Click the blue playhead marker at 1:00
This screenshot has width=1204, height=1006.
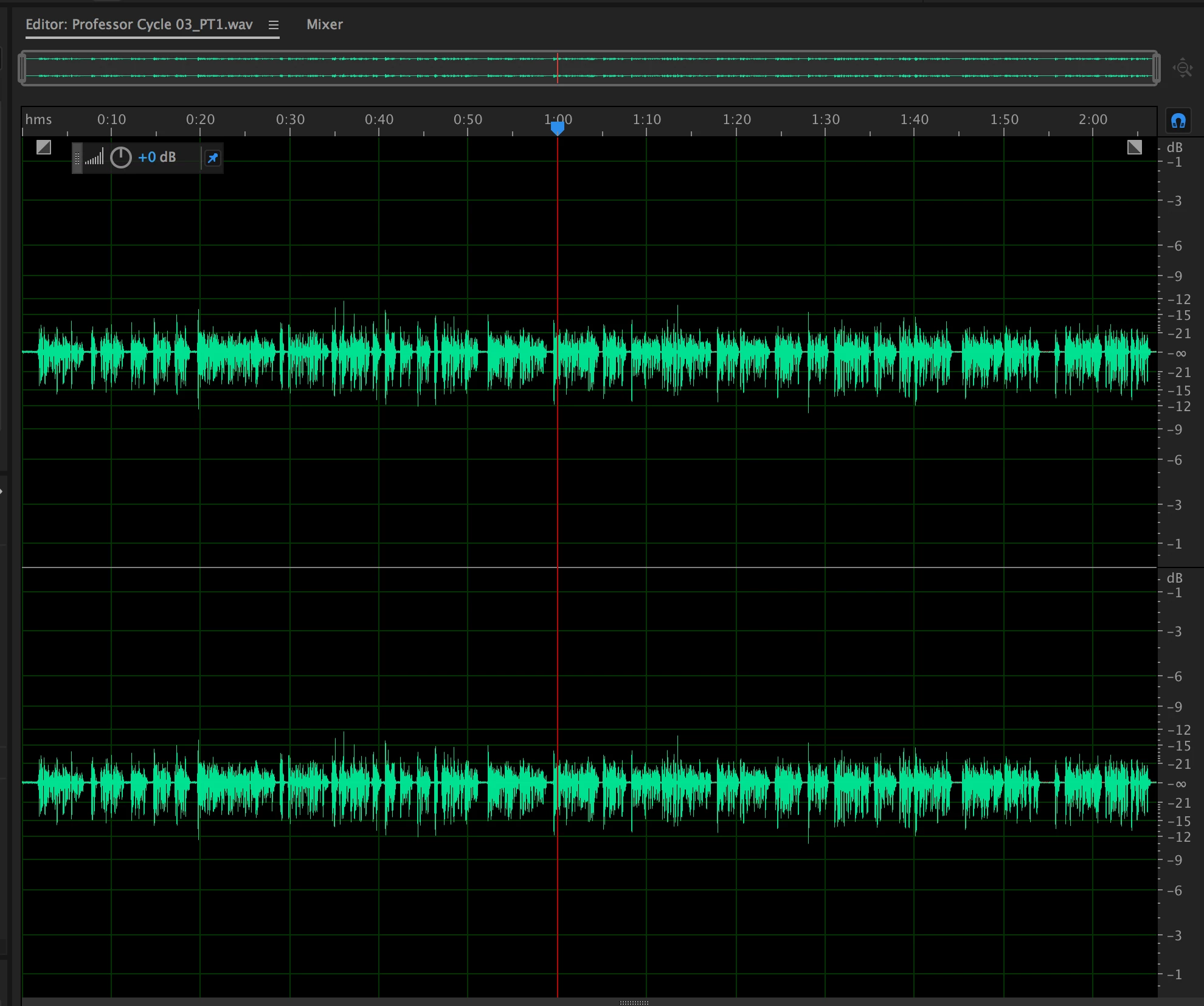(557, 128)
